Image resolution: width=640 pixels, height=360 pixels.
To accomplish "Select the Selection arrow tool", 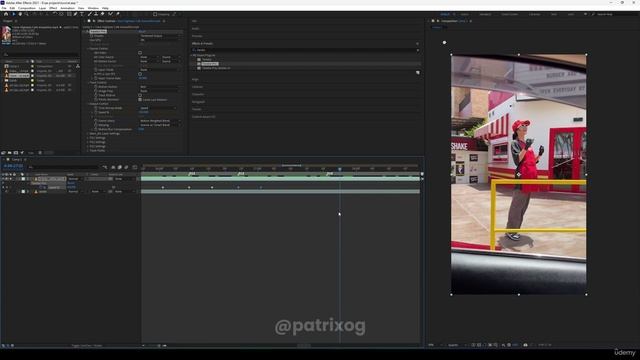I will [13, 14].
